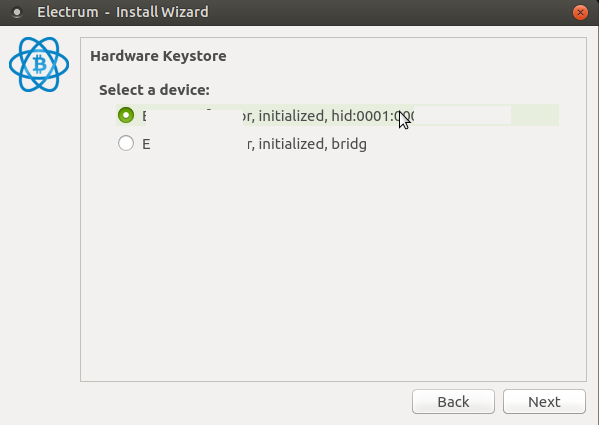Click the 'Install Wizard' title text
The width and height of the screenshot is (599, 425).
162,12
